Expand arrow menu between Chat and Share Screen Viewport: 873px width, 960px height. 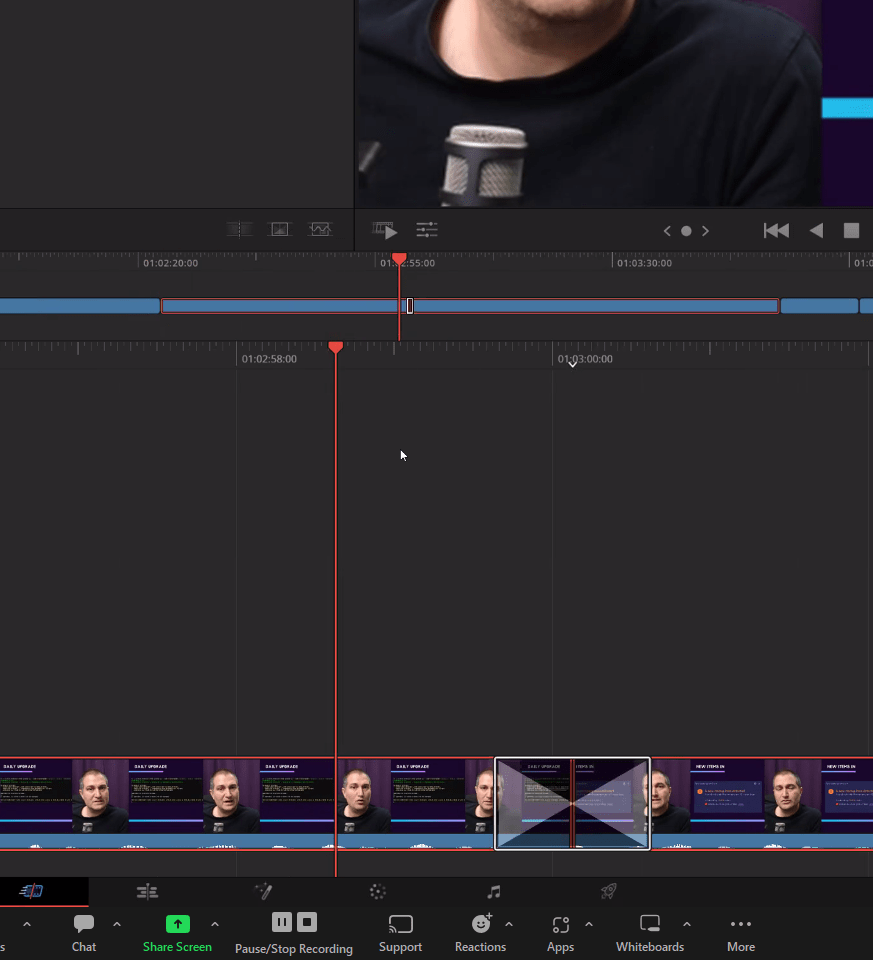pyautogui.click(x=117, y=924)
